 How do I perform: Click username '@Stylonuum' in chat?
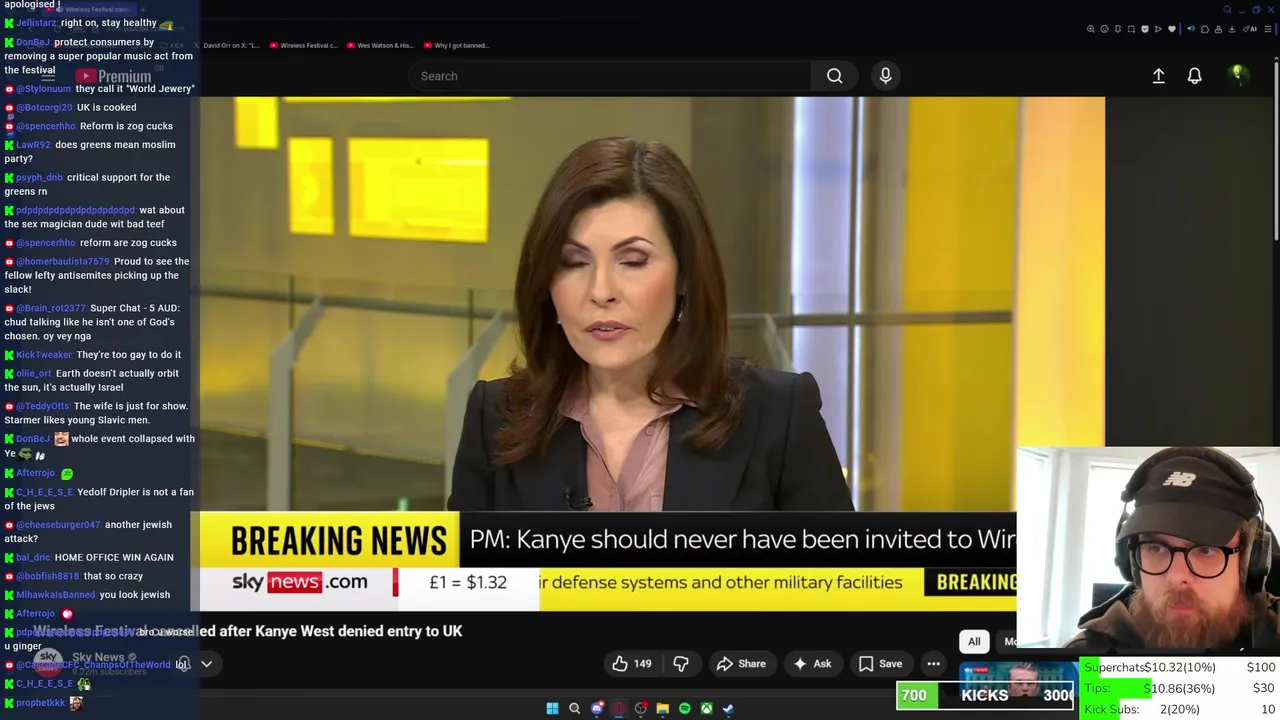tap(44, 89)
